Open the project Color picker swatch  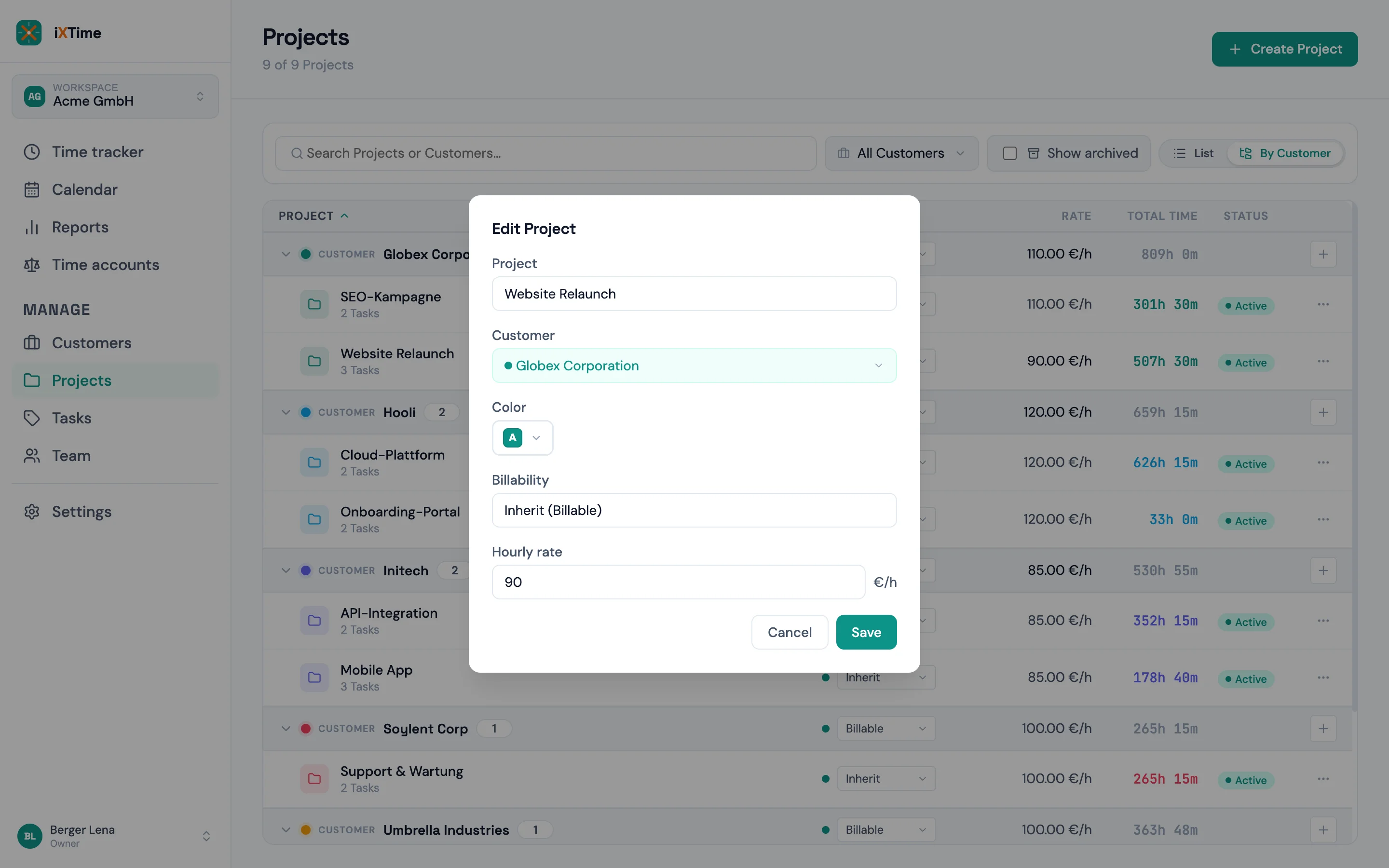click(522, 438)
